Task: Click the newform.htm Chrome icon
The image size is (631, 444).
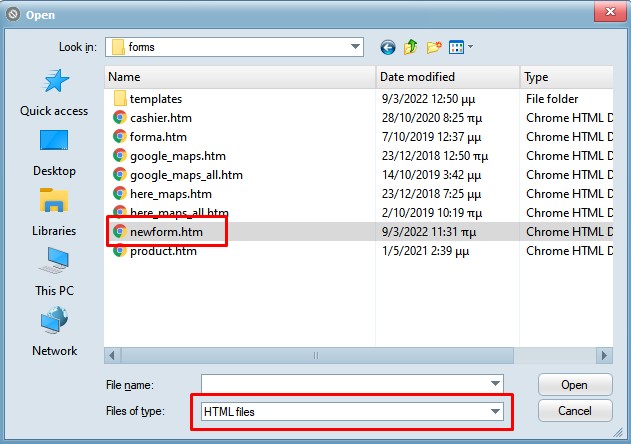Action: 120,231
